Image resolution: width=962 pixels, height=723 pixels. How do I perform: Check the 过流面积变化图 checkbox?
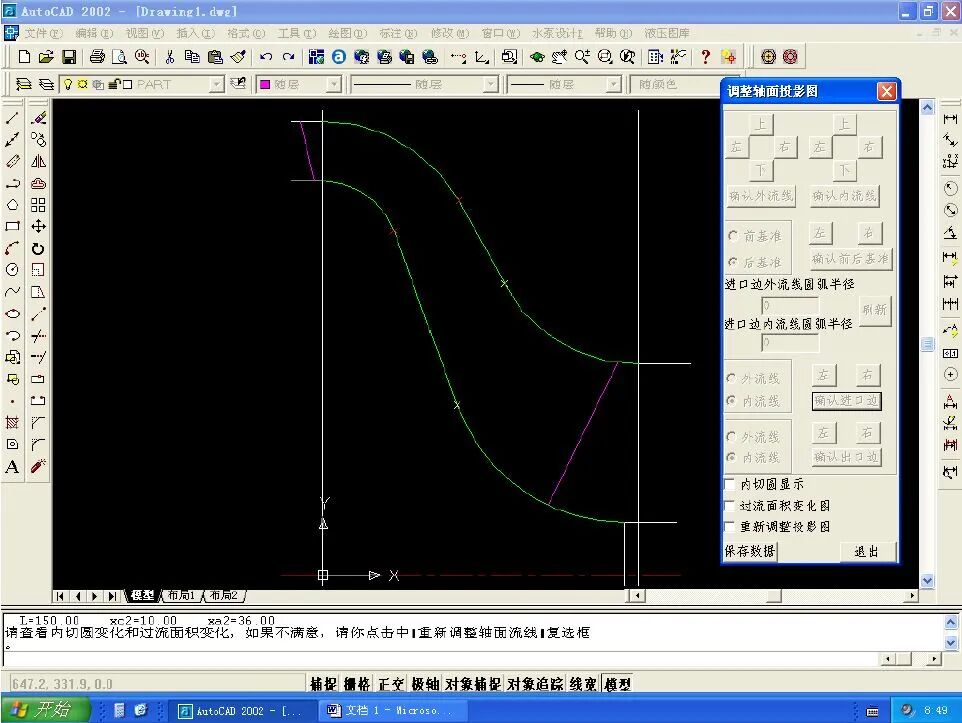(x=729, y=506)
